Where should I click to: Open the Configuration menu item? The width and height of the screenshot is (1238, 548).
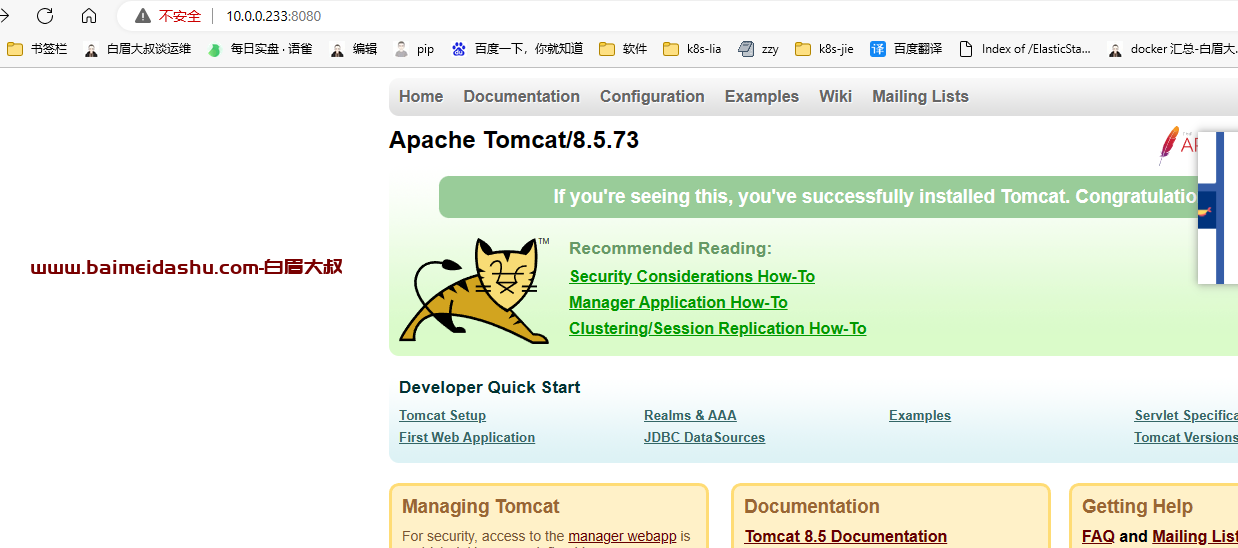652,96
